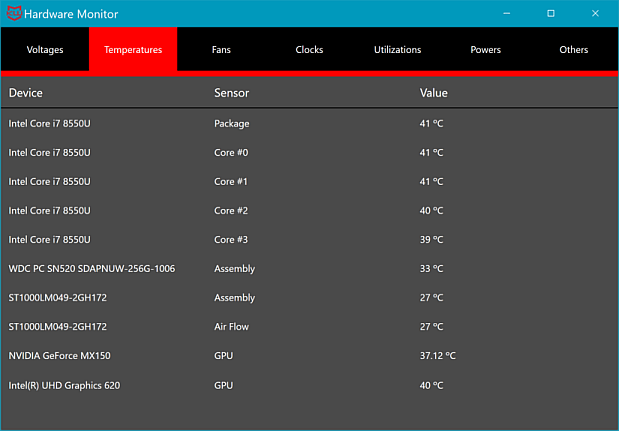This screenshot has width=619, height=431.
Task: Click the Hardware Monitor window title
Action: 71,14
